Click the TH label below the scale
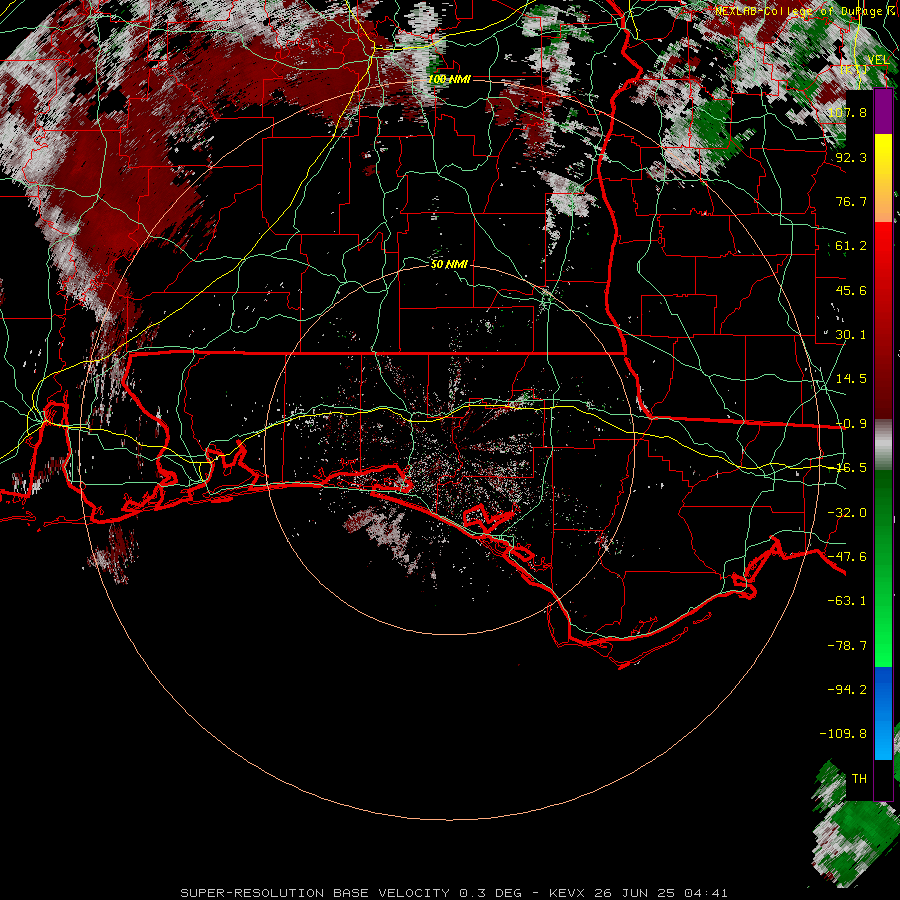The image size is (900, 900). pyautogui.click(x=859, y=779)
